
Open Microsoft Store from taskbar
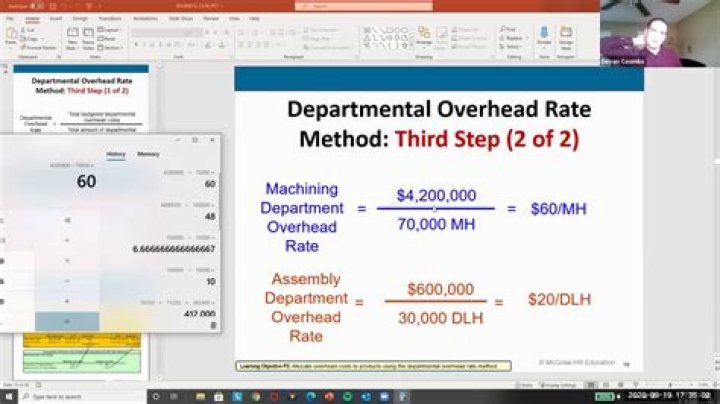219,397
